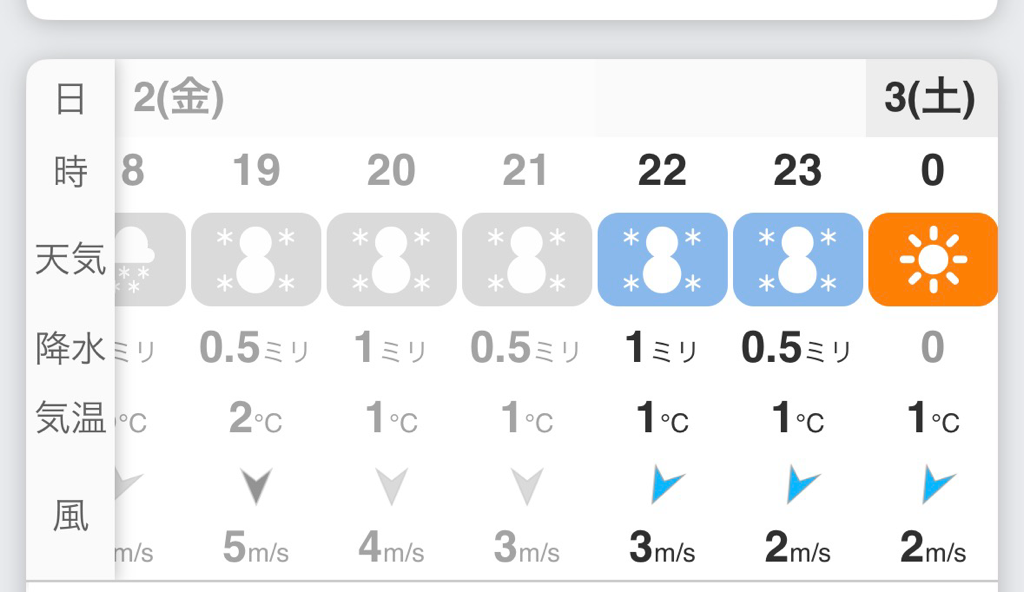This screenshot has height=592, width=1024.
Task: Click the 1ミリ precipitation value at 22 o'clock
Action: (662, 348)
